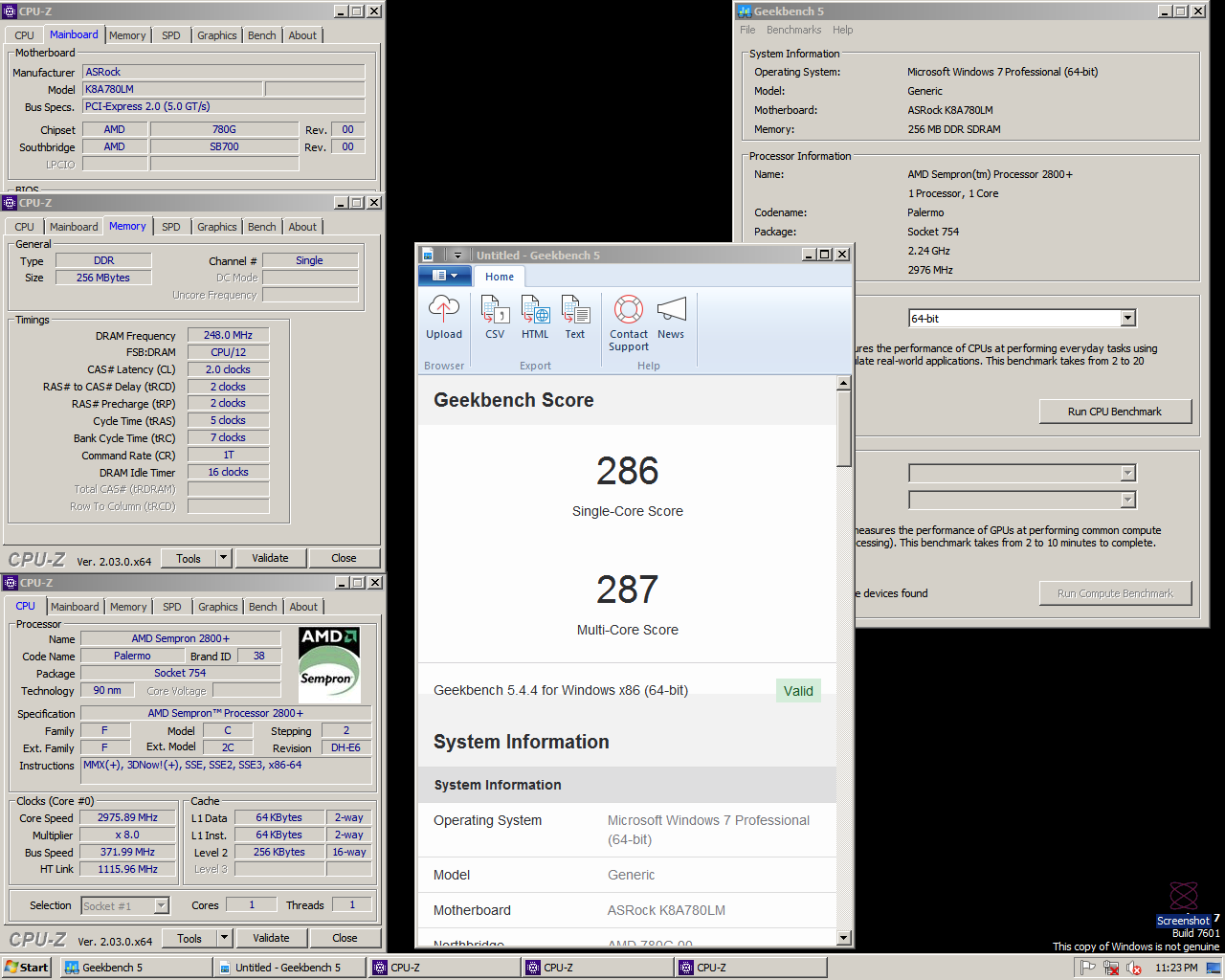Screen dimensions: 1225x980
Task: Click scrollbar up arrow in results window
Action: tap(843, 383)
